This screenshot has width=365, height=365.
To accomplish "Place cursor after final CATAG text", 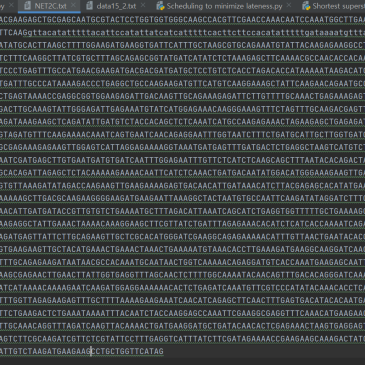I will click(x=164, y=351).
